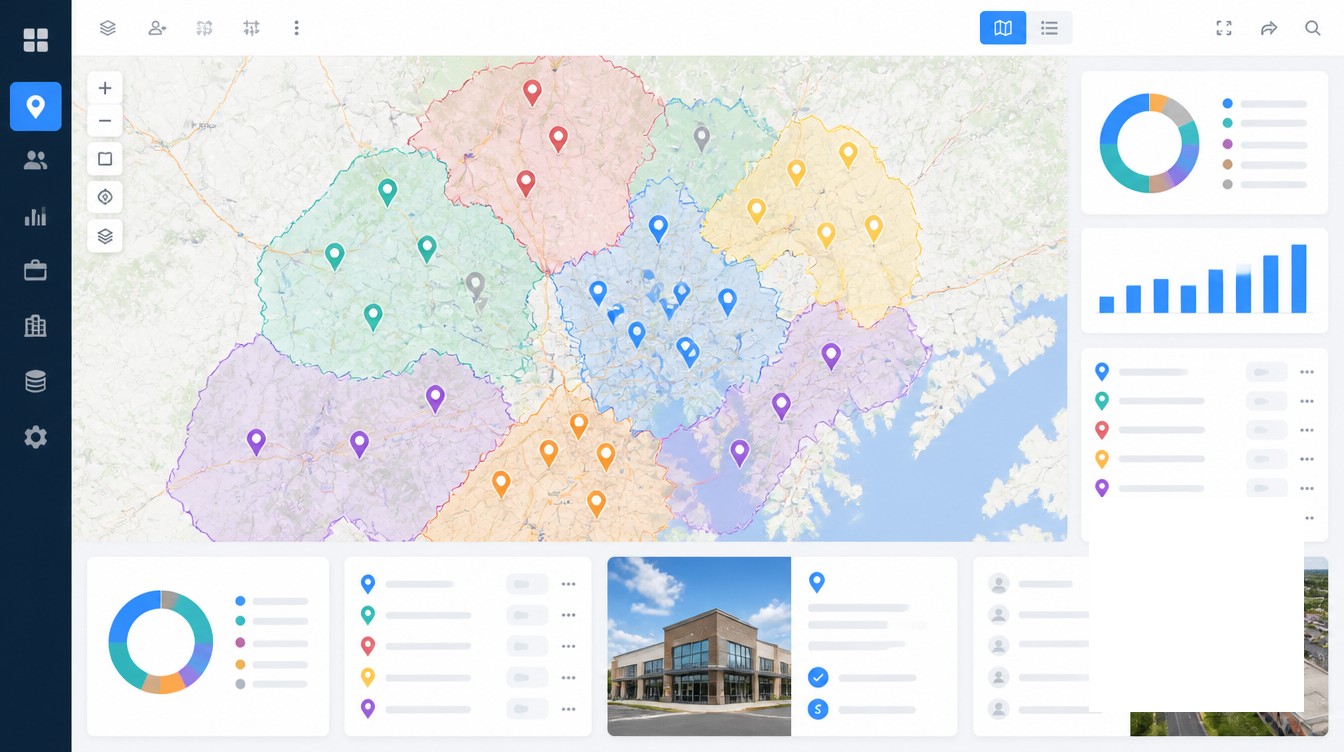The width and height of the screenshot is (1344, 752).
Task: Toggle the blue pin row in right panel
Action: pos(1266,372)
